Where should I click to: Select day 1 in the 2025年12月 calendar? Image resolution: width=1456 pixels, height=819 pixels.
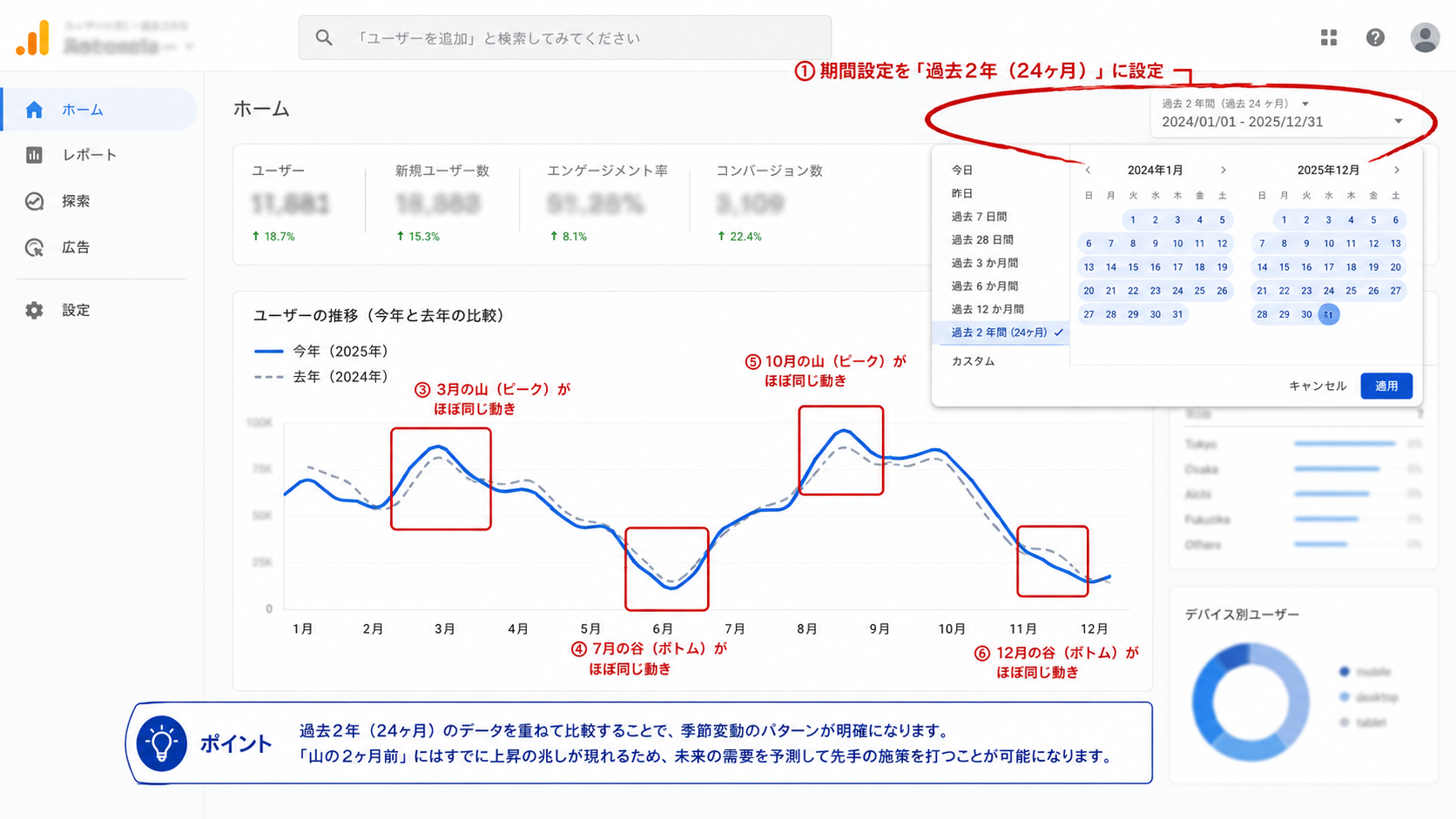point(1284,220)
